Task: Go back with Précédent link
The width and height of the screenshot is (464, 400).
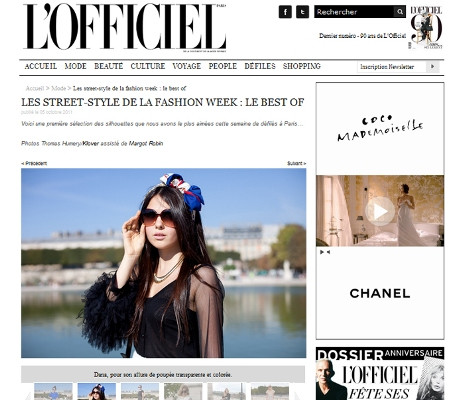Action: pos(34,163)
